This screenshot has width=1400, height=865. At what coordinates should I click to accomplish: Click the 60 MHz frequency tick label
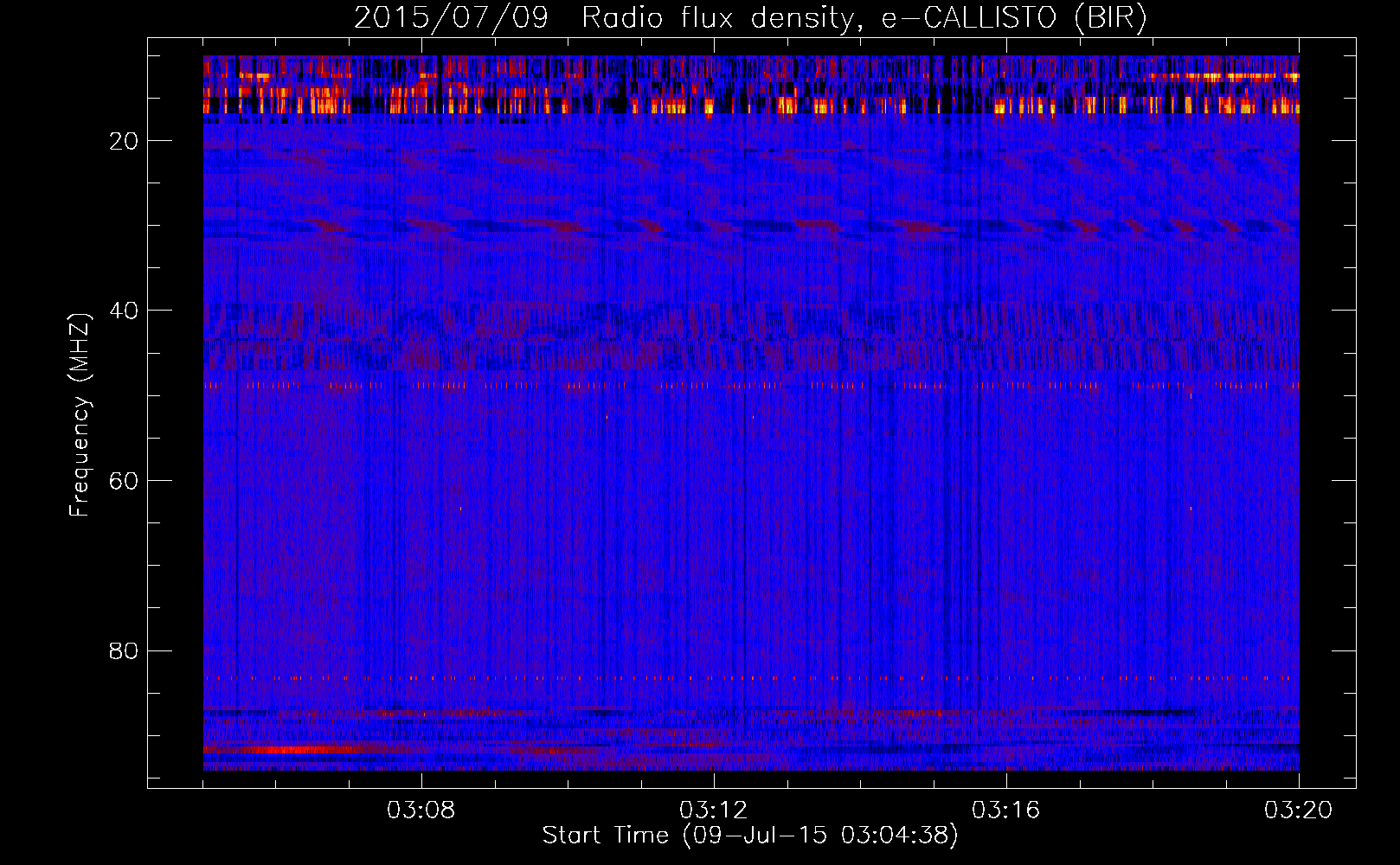point(124,481)
